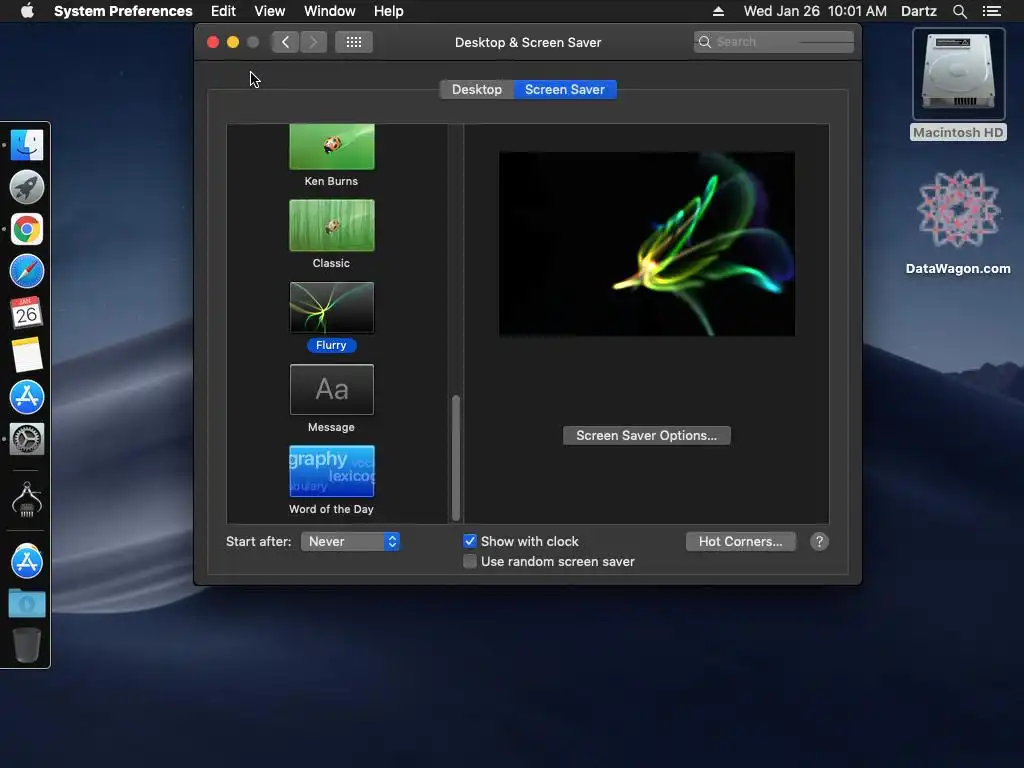Image resolution: width=1024 pixels, height=768 pixels.
Task: Select the Flurry screen saver thumbnail
Action: [x=332, y=308]
